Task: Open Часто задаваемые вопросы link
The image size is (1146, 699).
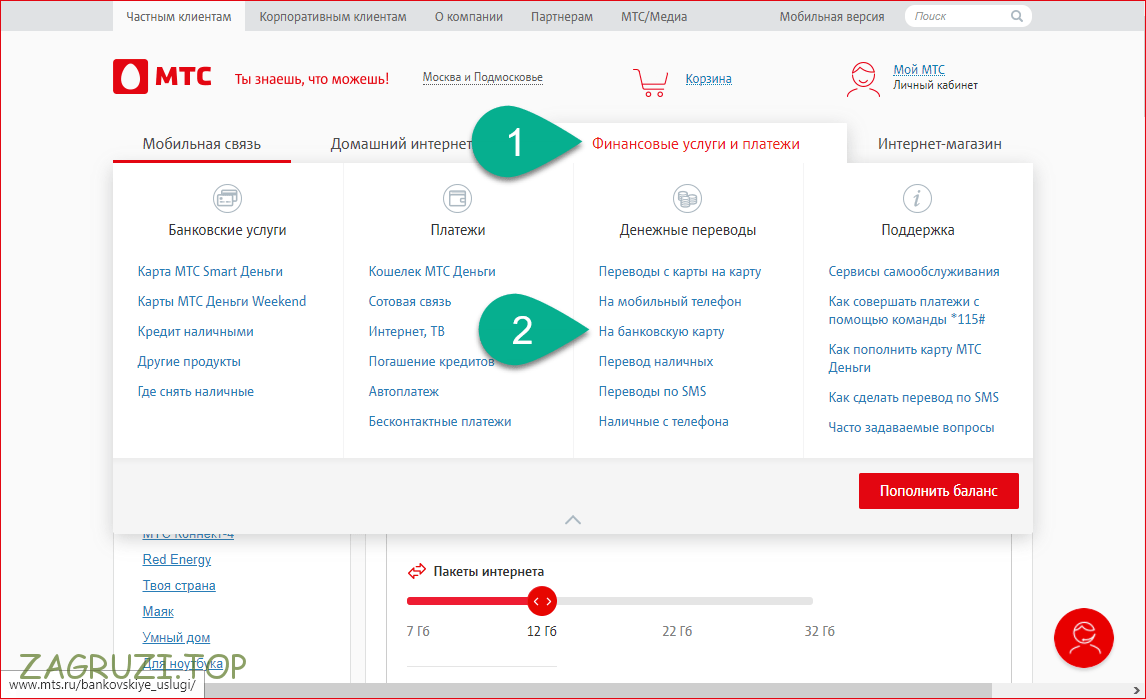Action: tap(911, 427)
